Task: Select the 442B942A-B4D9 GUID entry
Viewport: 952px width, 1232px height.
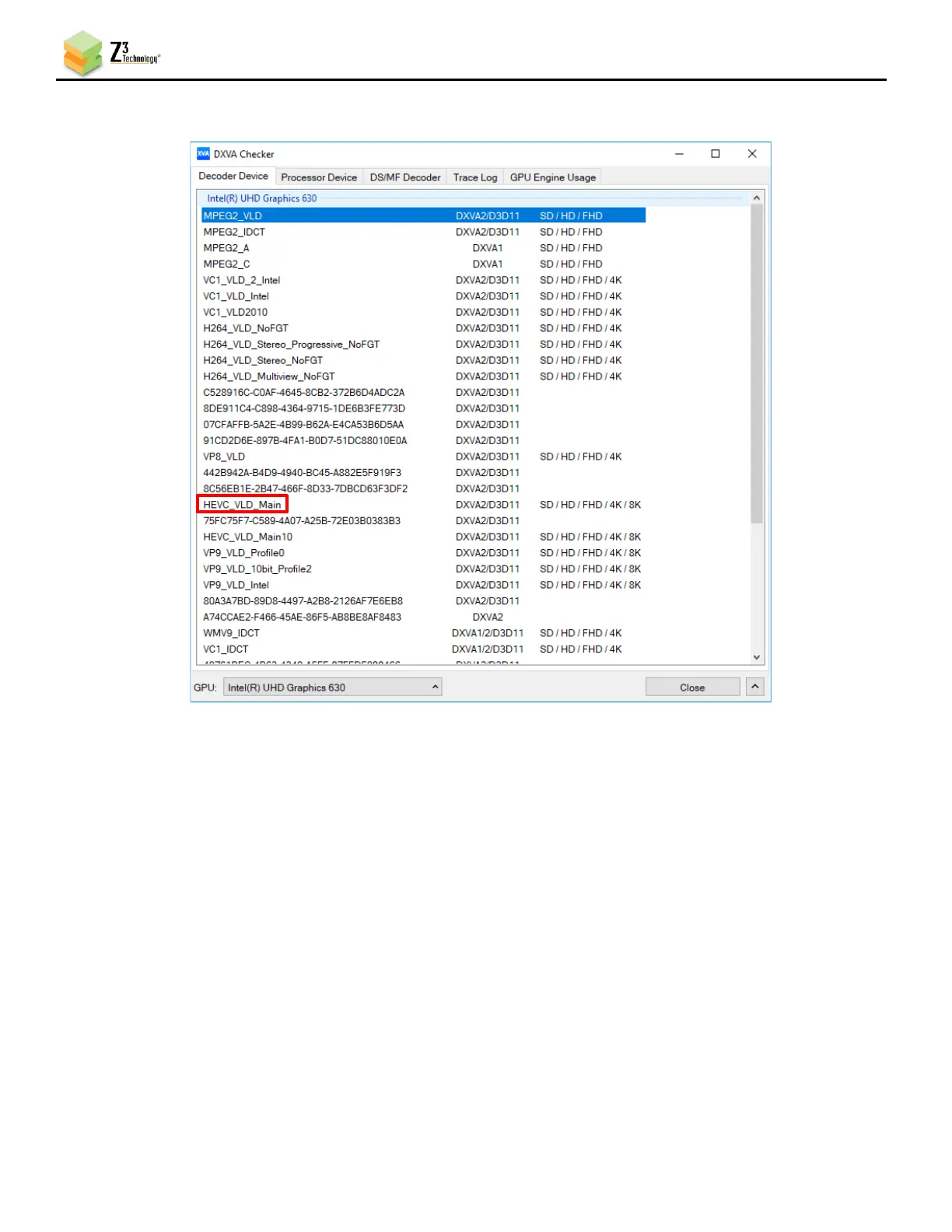Action: [423, 473]
